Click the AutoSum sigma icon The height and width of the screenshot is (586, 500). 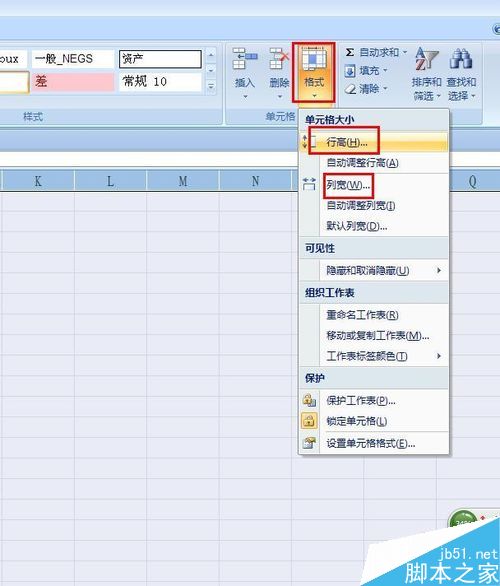coord(350,52)
